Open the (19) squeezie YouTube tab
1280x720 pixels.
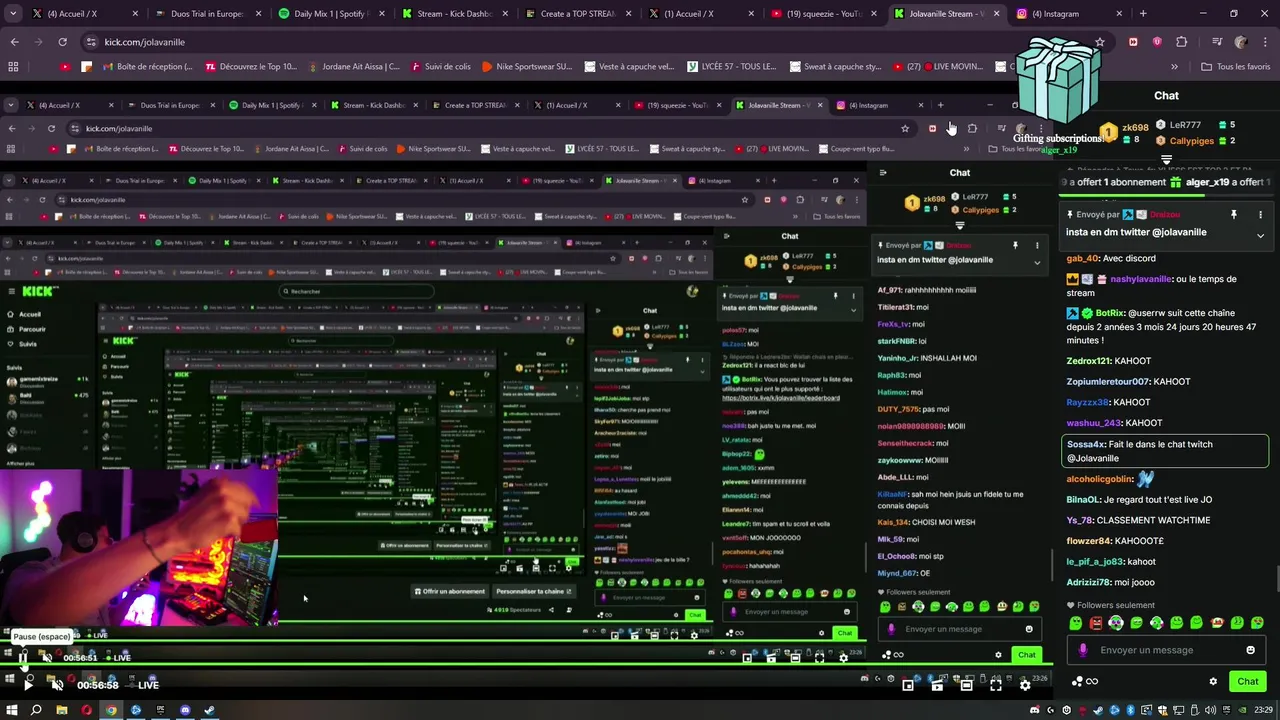[x=825, y=14]
